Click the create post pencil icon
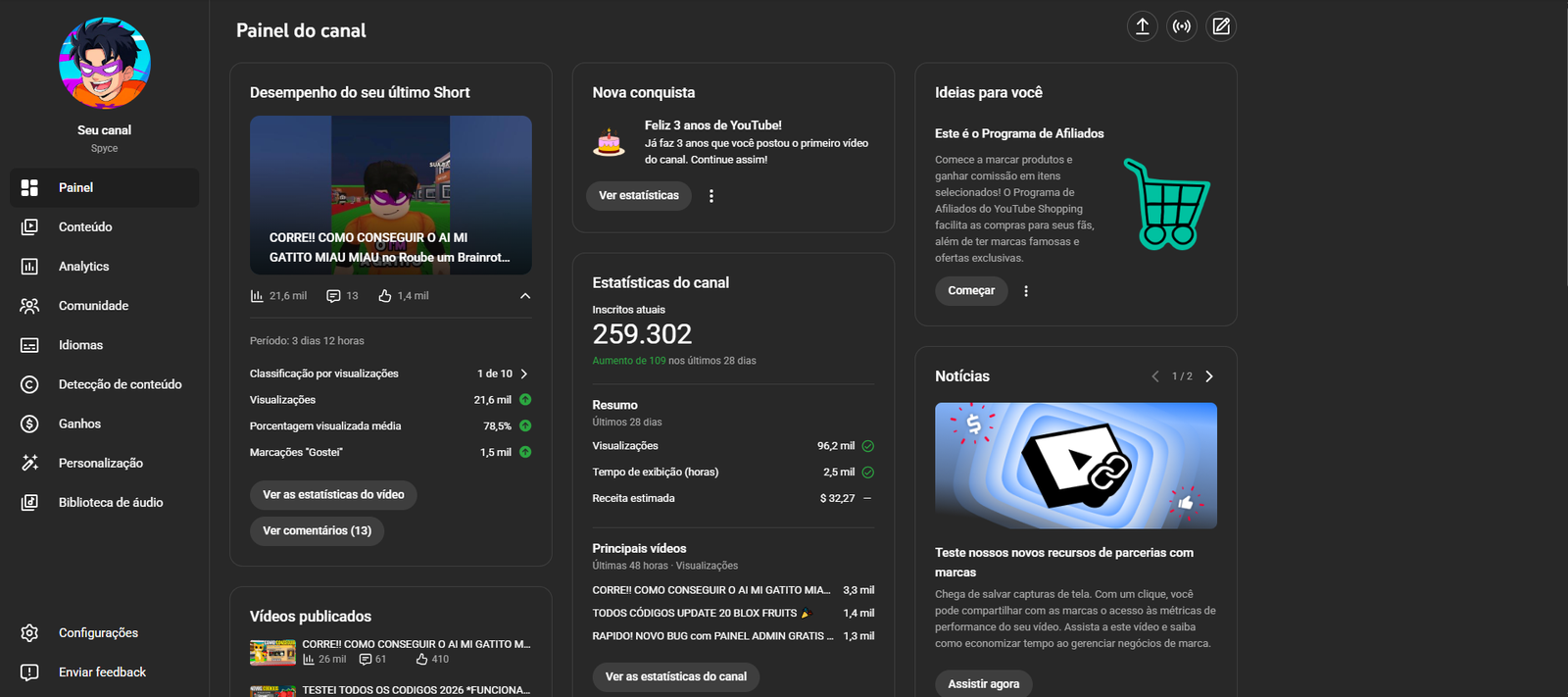Image resolution: width=1568 pixels, height=697 pixels. [x=1221, y=26]
